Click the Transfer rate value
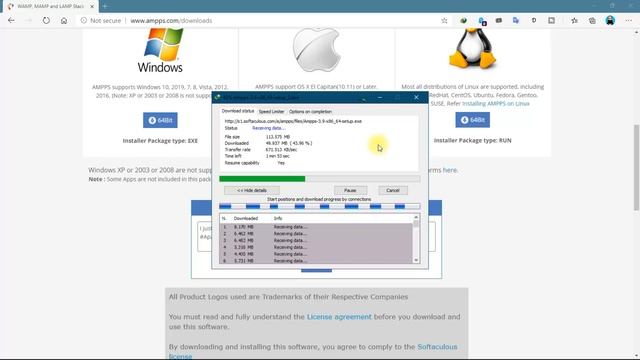This screenshot has height=360, width=640. 281,150
